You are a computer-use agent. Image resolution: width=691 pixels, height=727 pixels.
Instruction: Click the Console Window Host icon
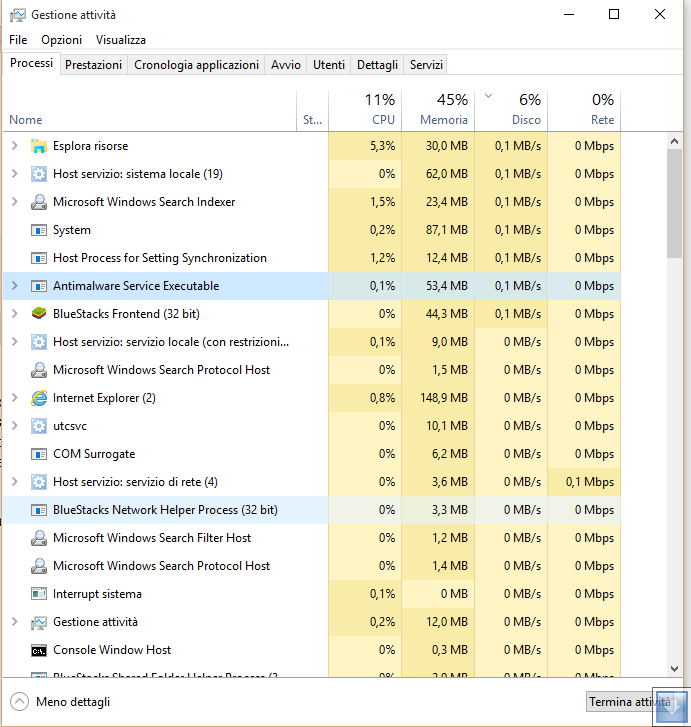coord(39,650)
